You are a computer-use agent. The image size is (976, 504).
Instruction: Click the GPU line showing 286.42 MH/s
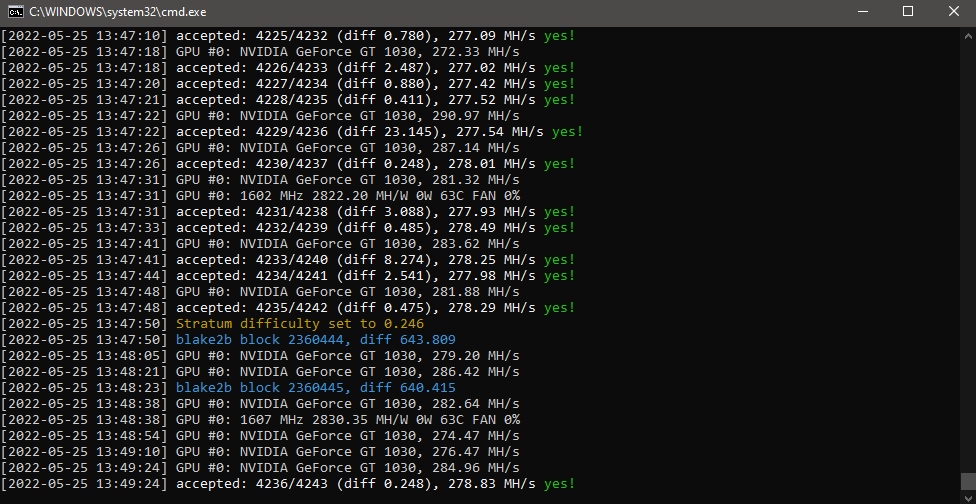point(260,371)
